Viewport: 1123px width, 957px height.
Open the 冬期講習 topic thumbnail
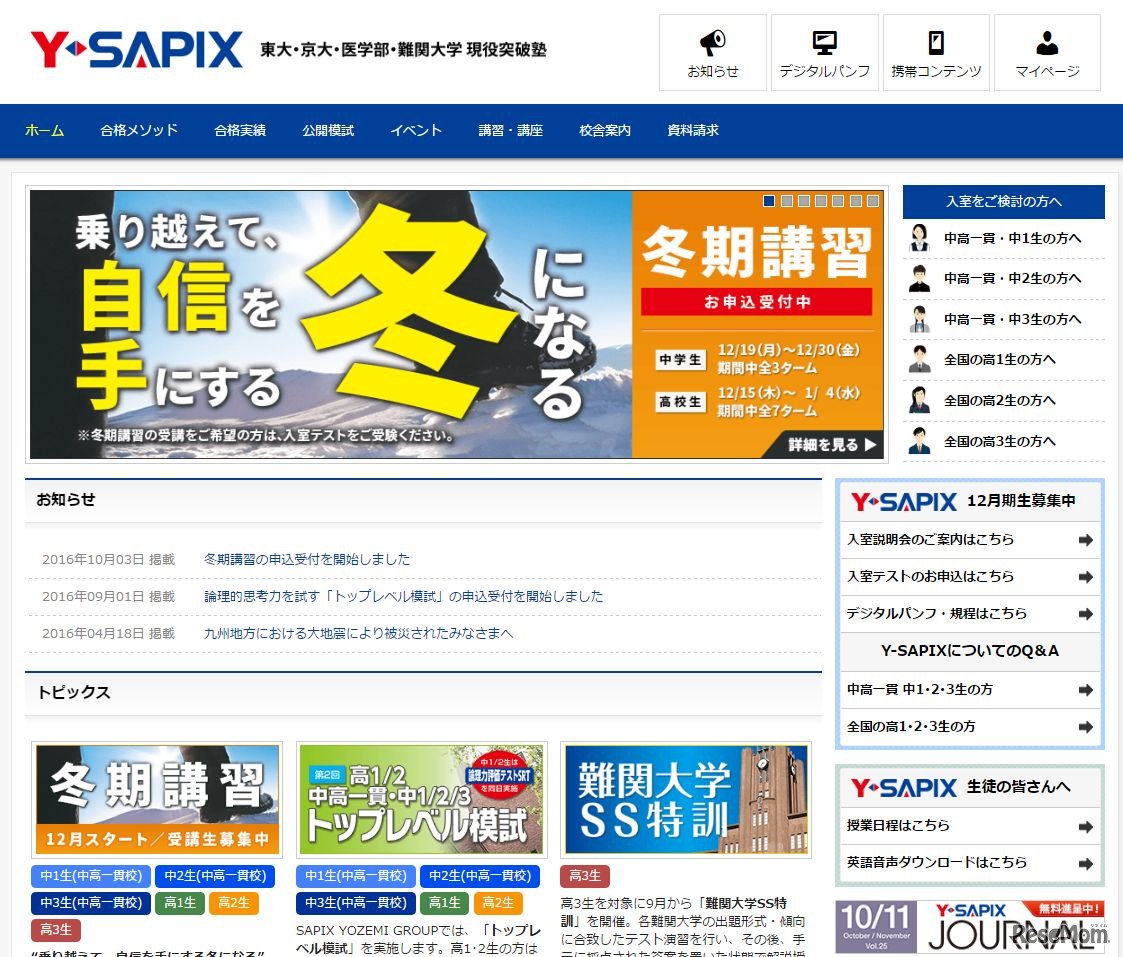[157, 799]
